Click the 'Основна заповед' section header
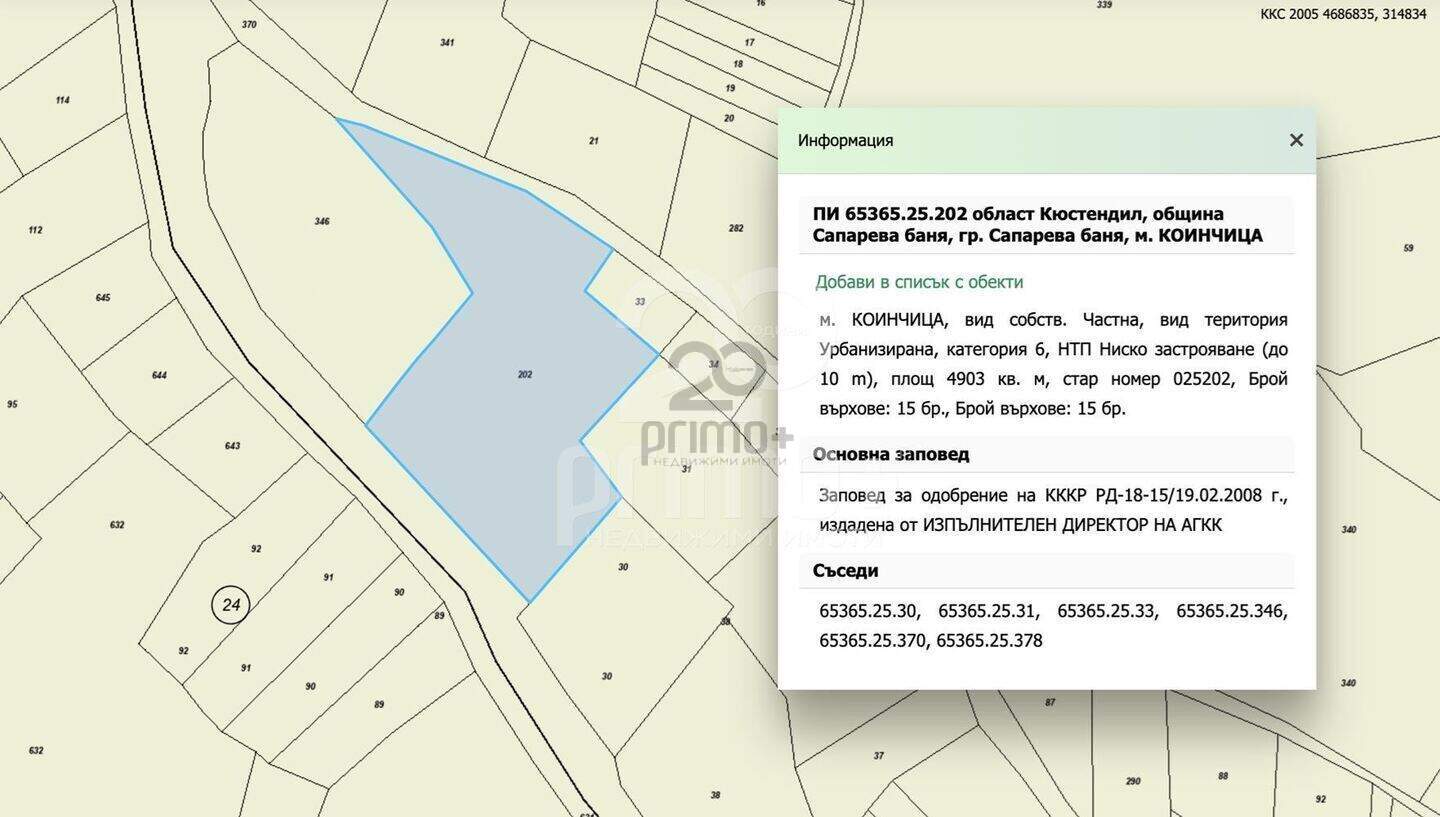The height and width of the screenshot is (817, 1440). coord(891,454)
